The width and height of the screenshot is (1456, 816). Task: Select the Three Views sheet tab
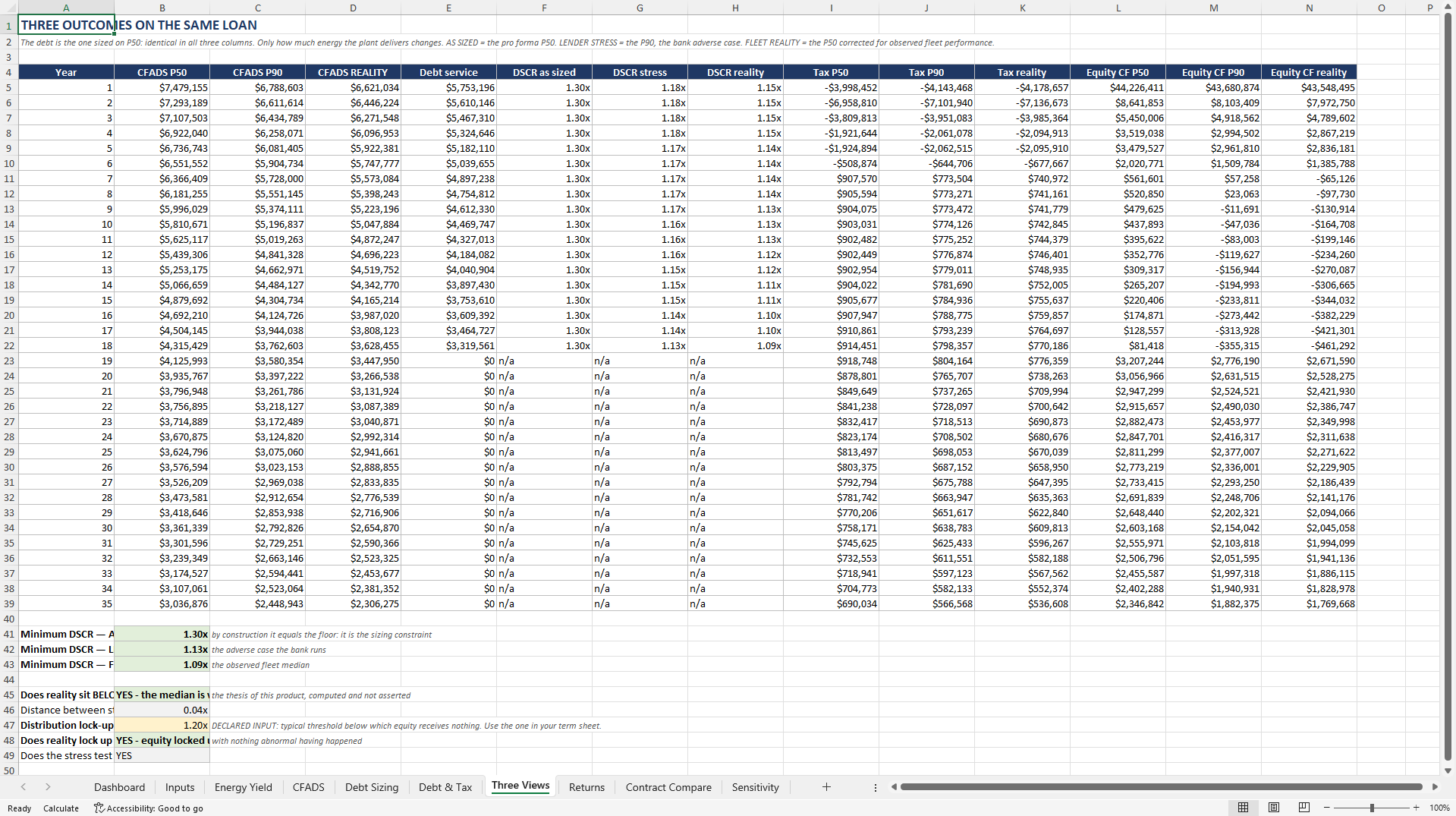520,786
